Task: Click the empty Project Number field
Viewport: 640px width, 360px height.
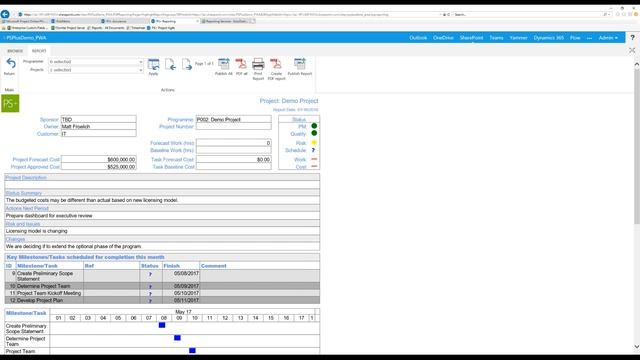Action: [x=233, y=127]
